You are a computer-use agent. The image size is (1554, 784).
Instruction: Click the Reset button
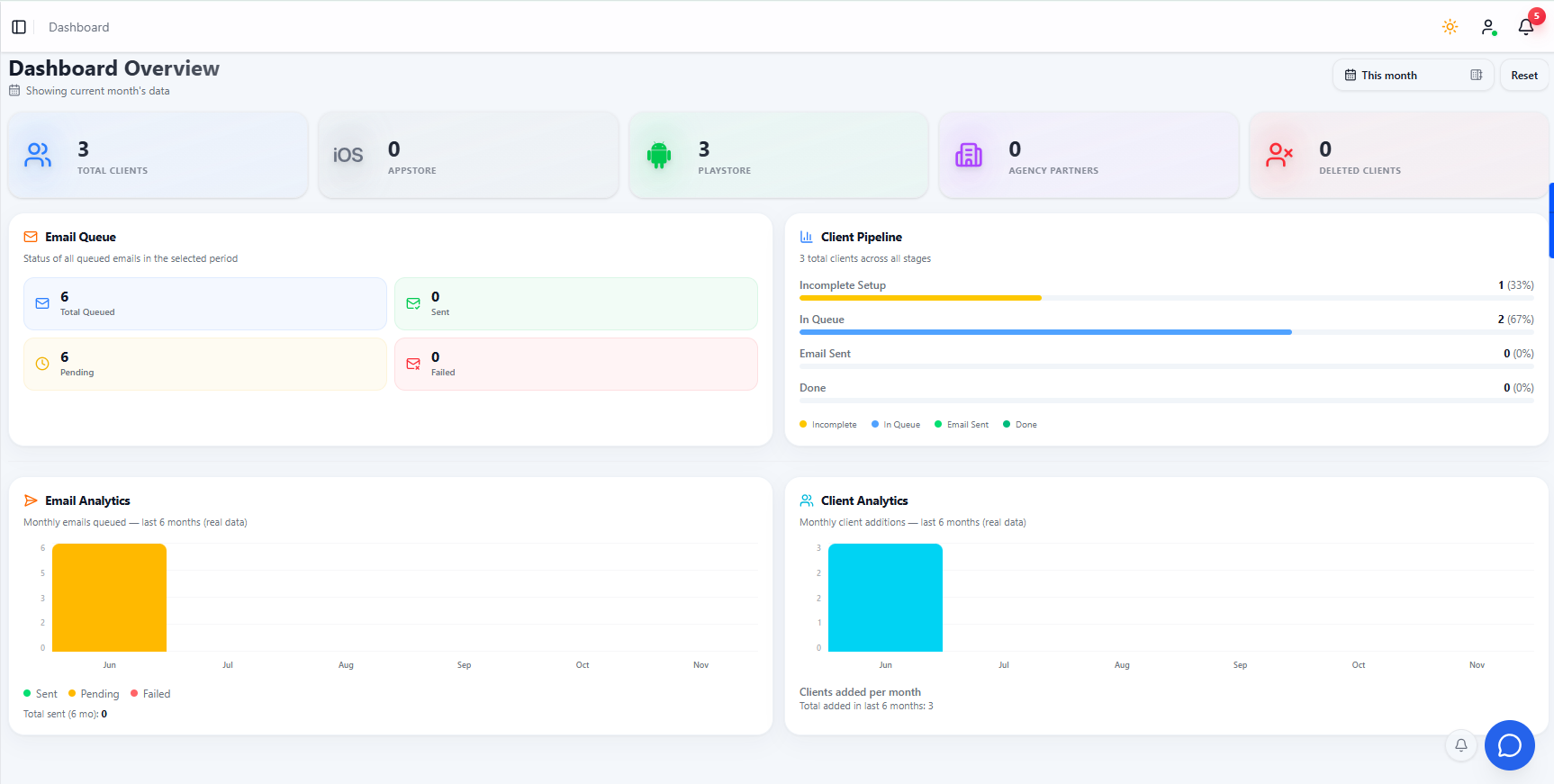point(1523,76)
